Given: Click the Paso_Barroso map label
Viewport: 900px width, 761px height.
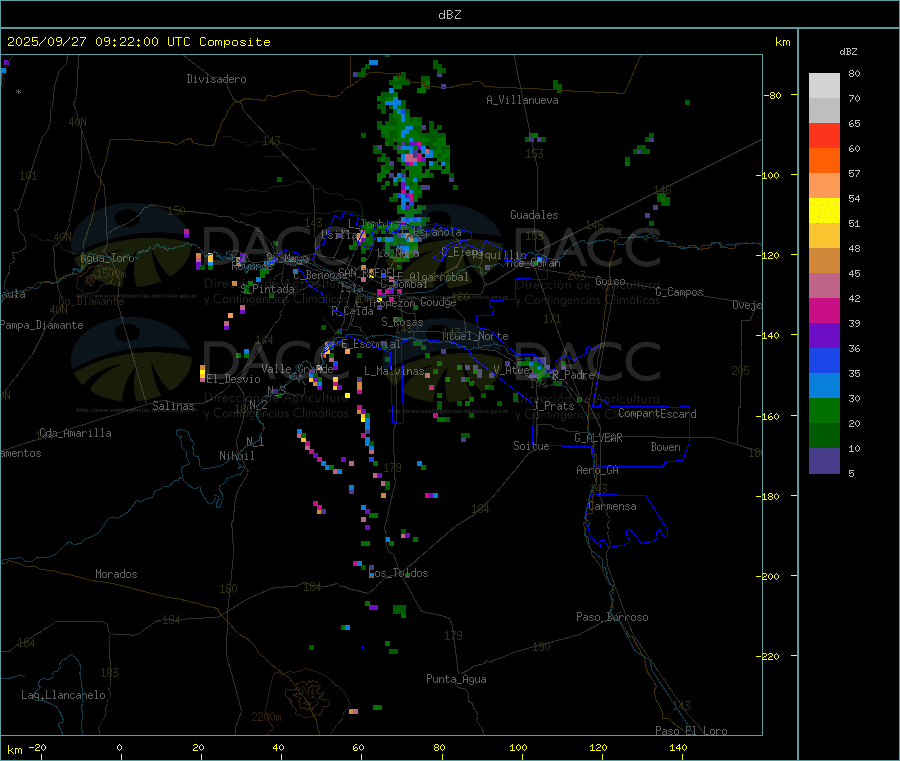Looking at the screenshot, I should 612,617.
